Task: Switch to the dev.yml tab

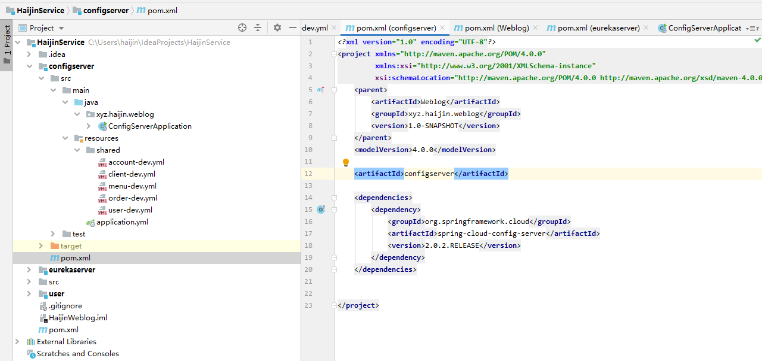Action: pos(315,28)
